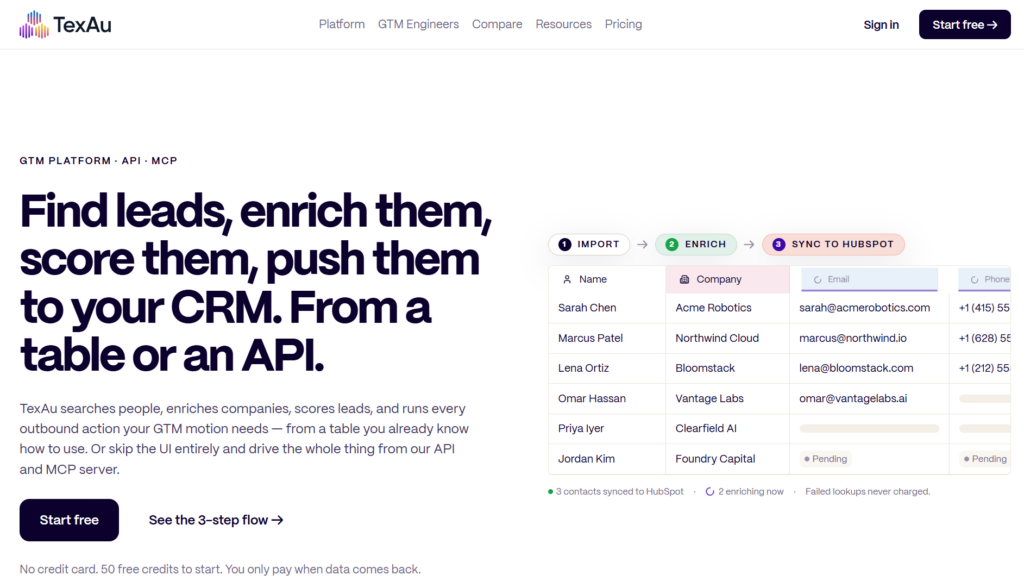Click the number 1 badge in Import pill
The image size is (1024, 587).
tap(565, 244)
